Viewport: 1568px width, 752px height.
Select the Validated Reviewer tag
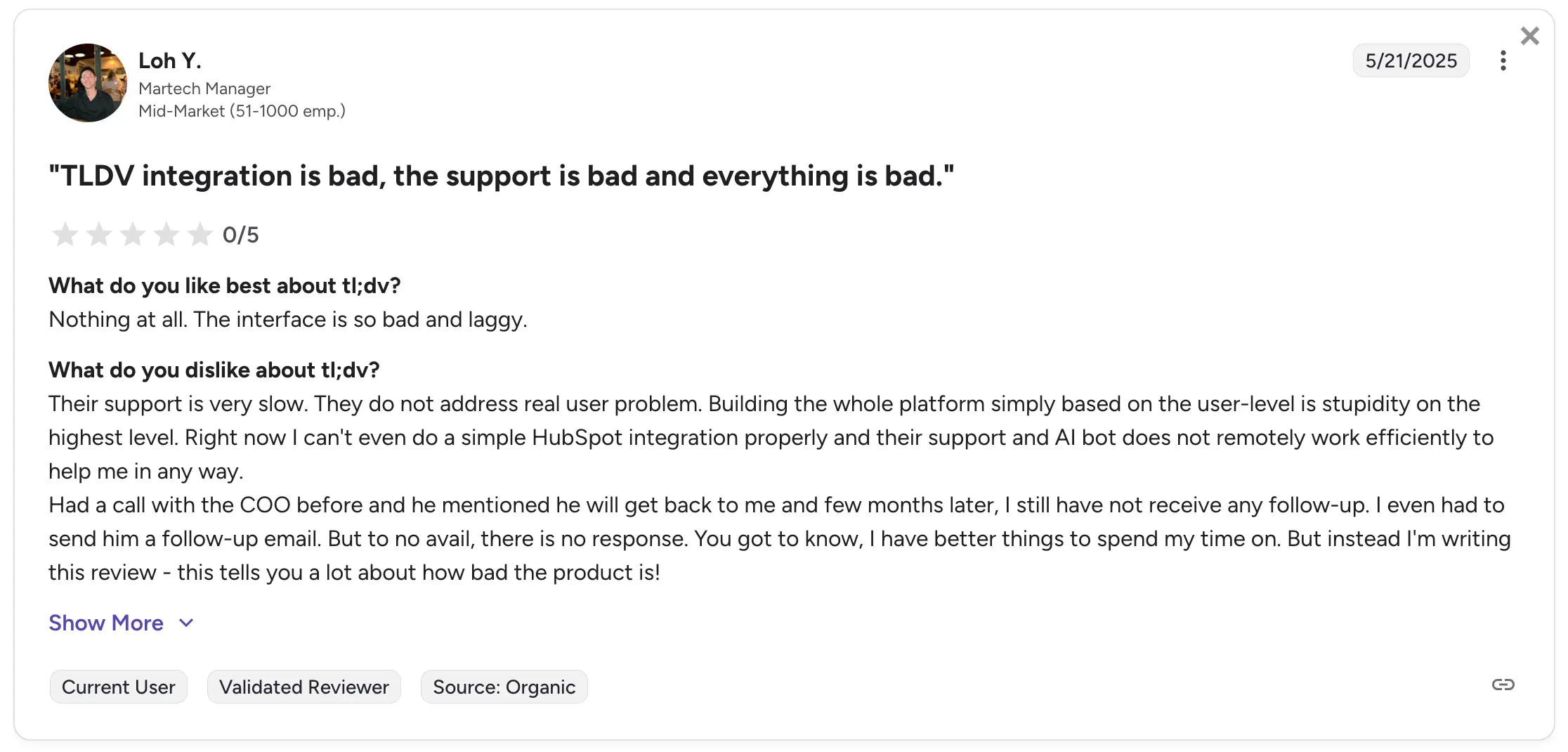(303, 687)
